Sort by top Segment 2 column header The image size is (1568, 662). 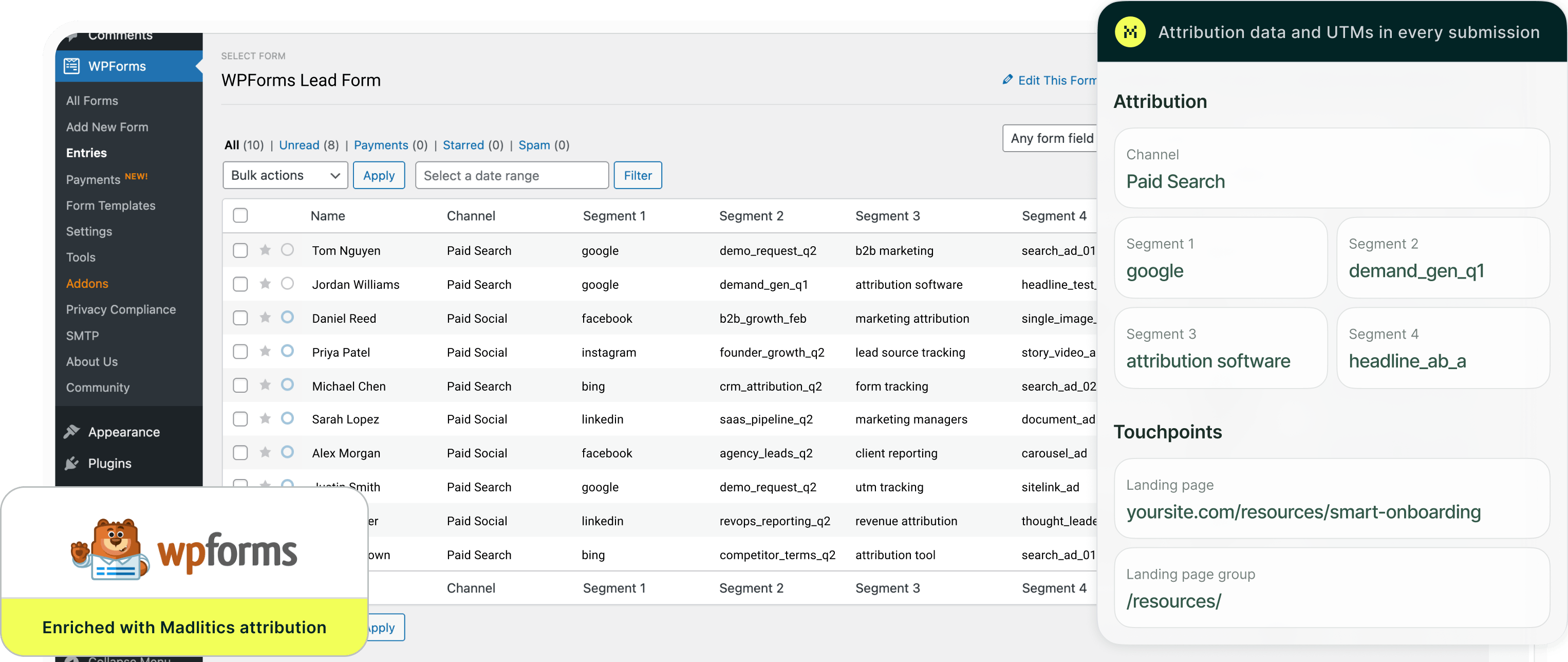pos(751,215)
